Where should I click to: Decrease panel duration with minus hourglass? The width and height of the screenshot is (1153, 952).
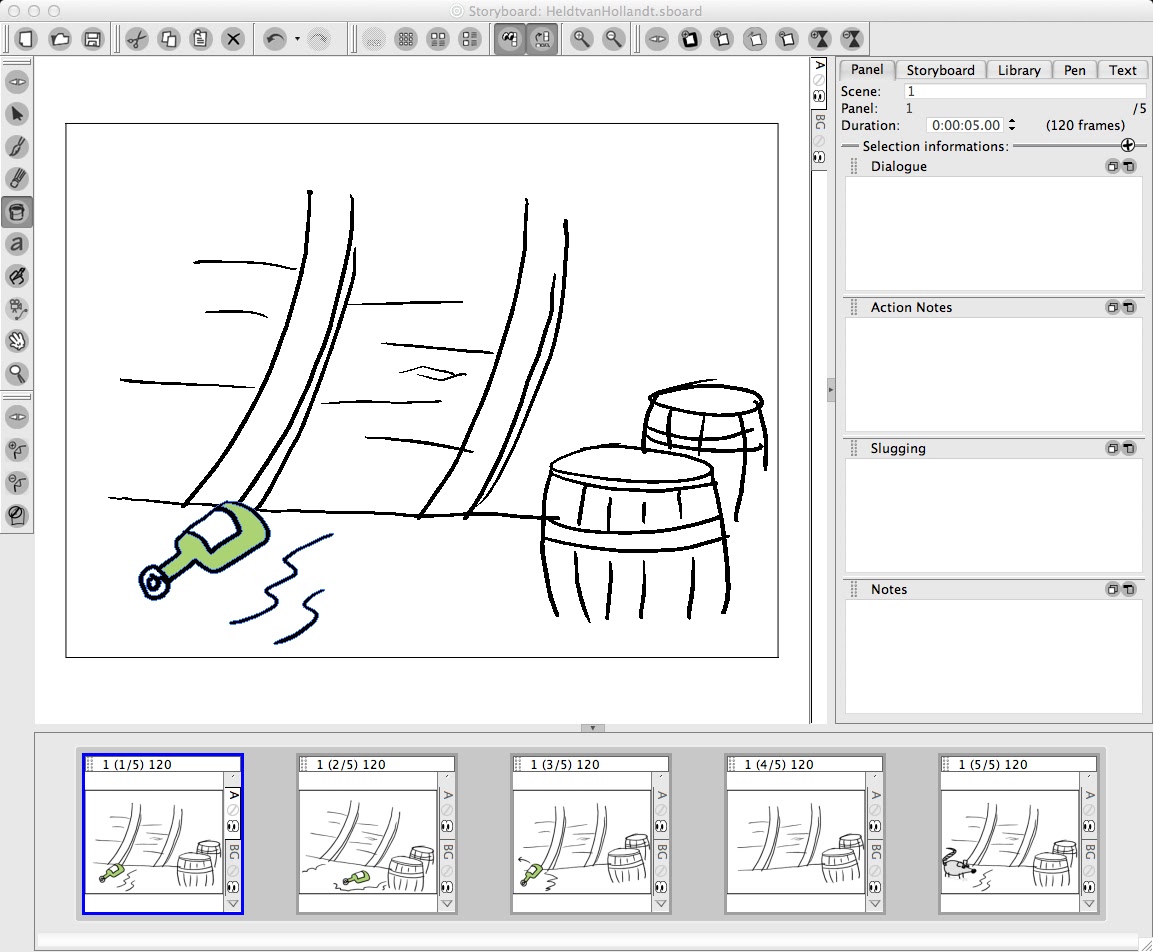[852, 39]
